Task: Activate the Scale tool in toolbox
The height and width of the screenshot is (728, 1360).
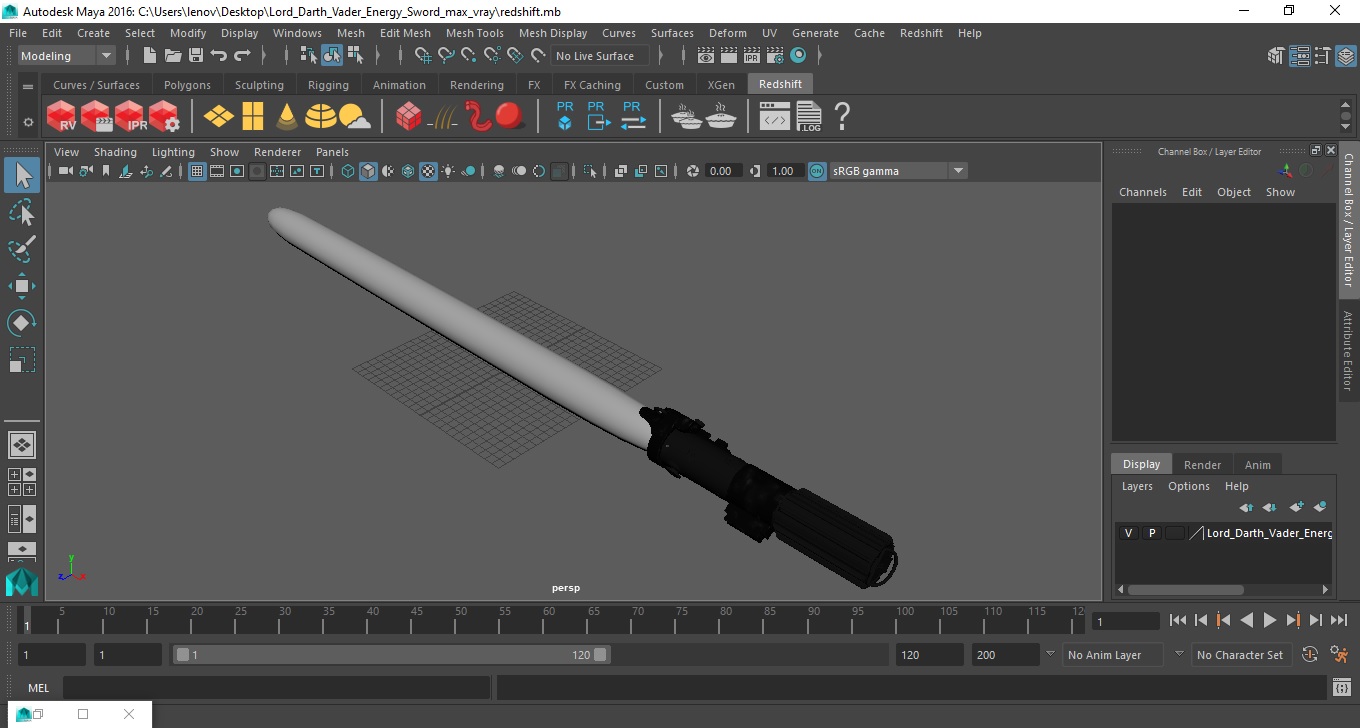Action: tap(22, 360)
